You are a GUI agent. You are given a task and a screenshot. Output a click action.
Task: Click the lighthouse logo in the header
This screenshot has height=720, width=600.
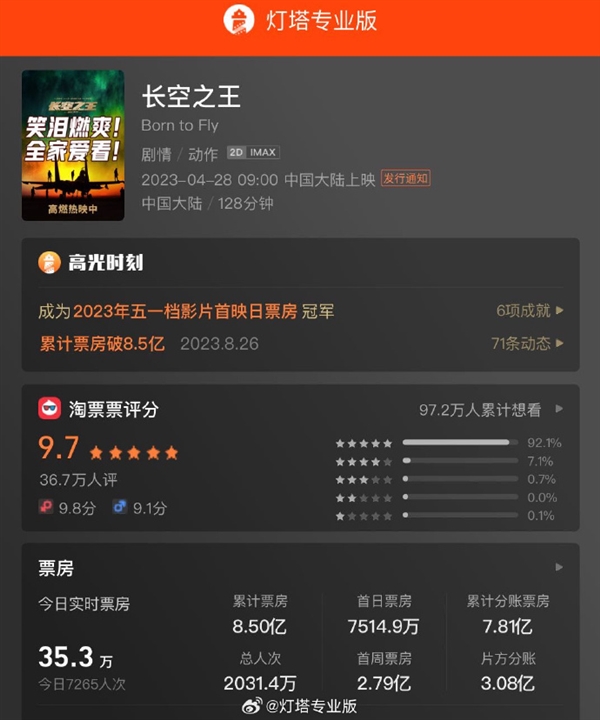(x=239, y=20)
